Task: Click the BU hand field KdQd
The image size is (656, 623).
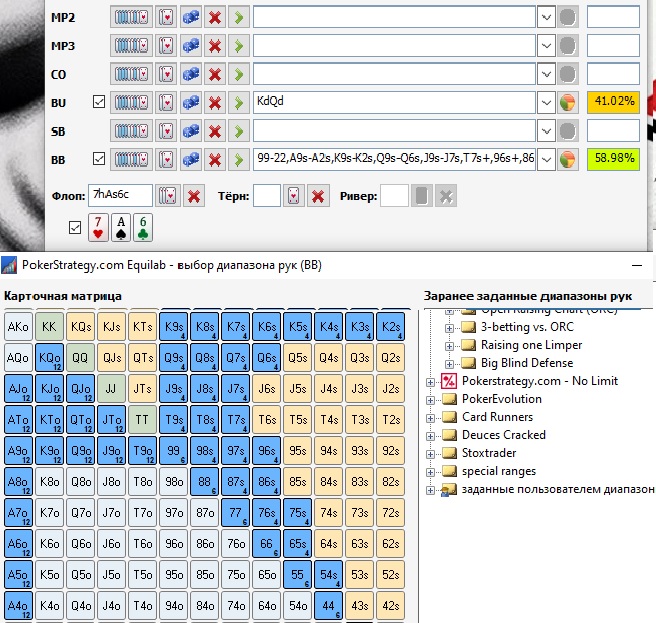Action: 394,103
